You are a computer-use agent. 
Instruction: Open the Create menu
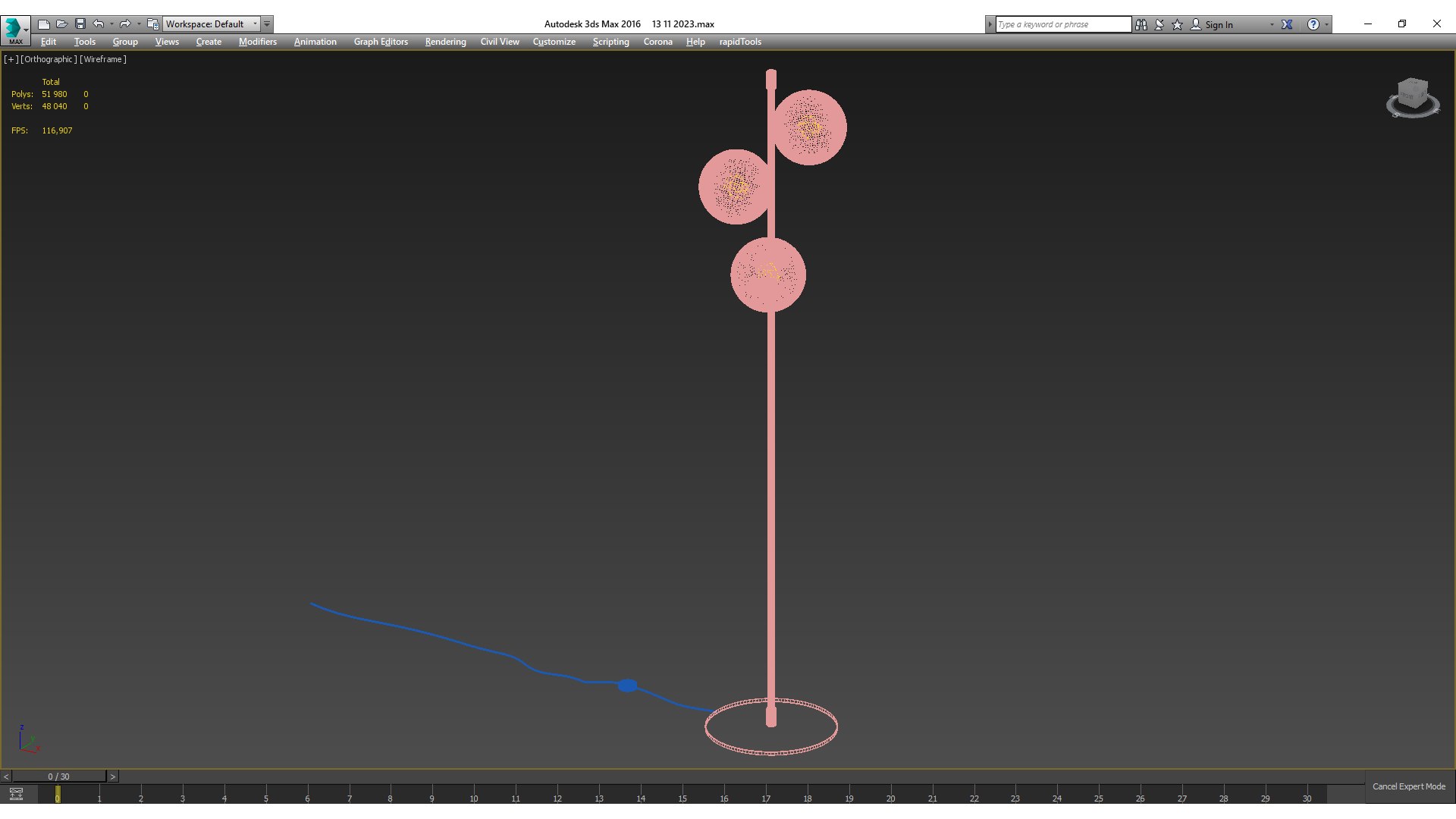click(209, 42)
